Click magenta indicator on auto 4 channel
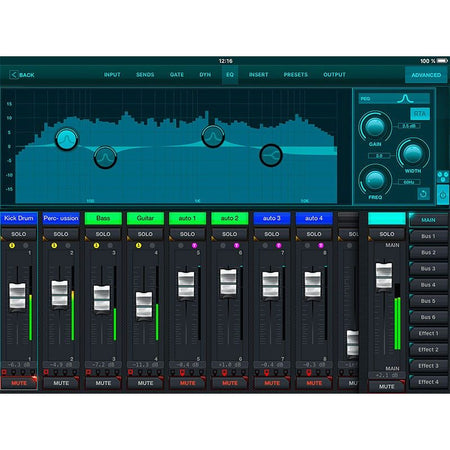The image size is (450, 450). coord(321,246)
